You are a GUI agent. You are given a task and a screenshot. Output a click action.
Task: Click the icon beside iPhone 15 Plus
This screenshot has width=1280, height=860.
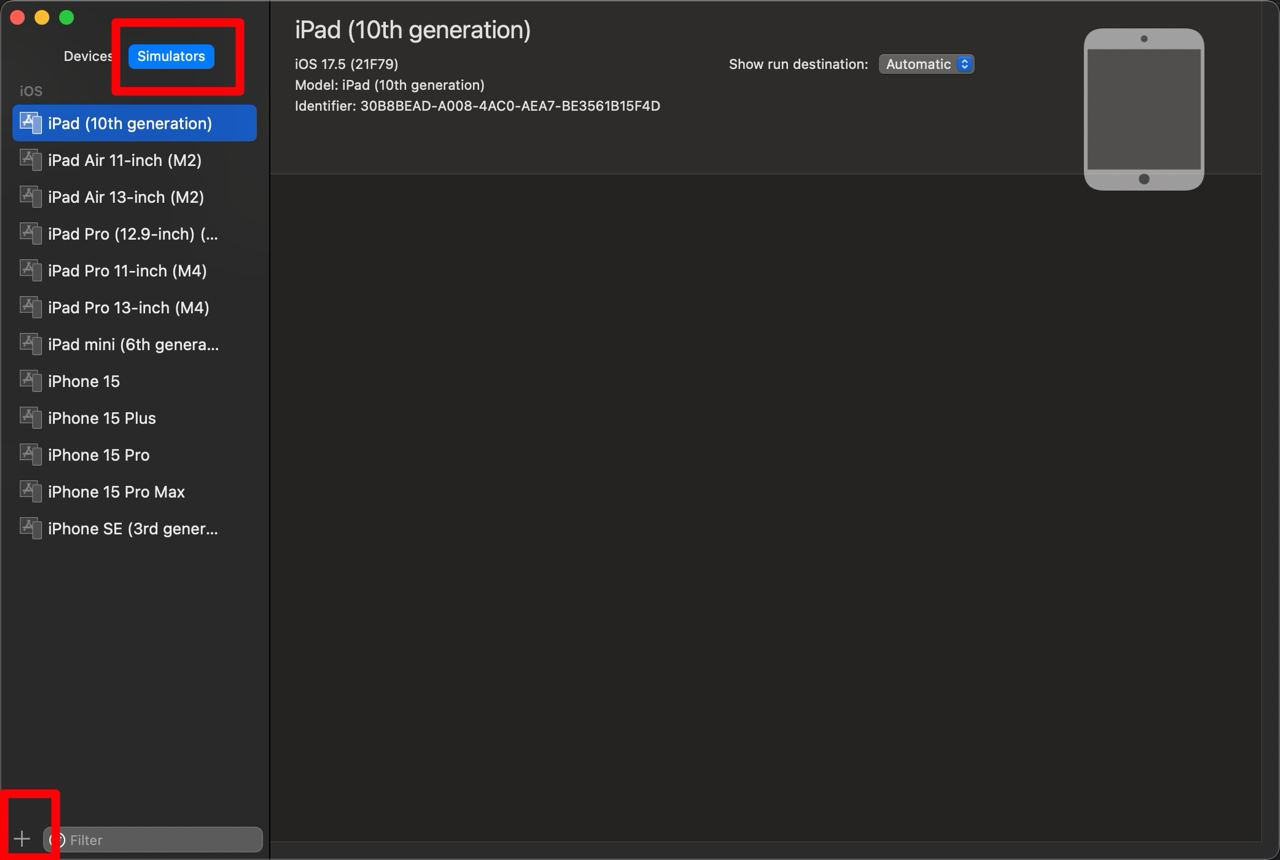pos(31,418)
